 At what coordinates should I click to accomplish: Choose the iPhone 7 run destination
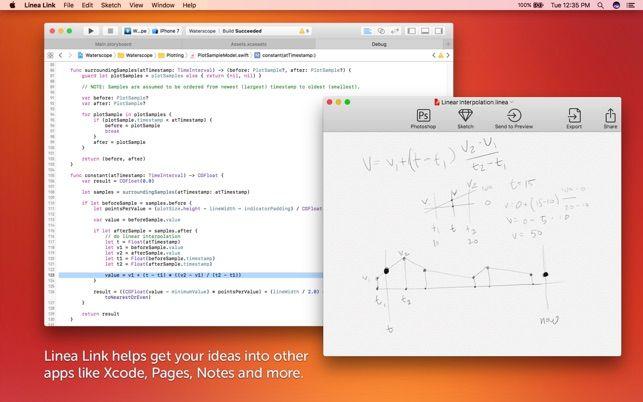(x=166, y=31)
